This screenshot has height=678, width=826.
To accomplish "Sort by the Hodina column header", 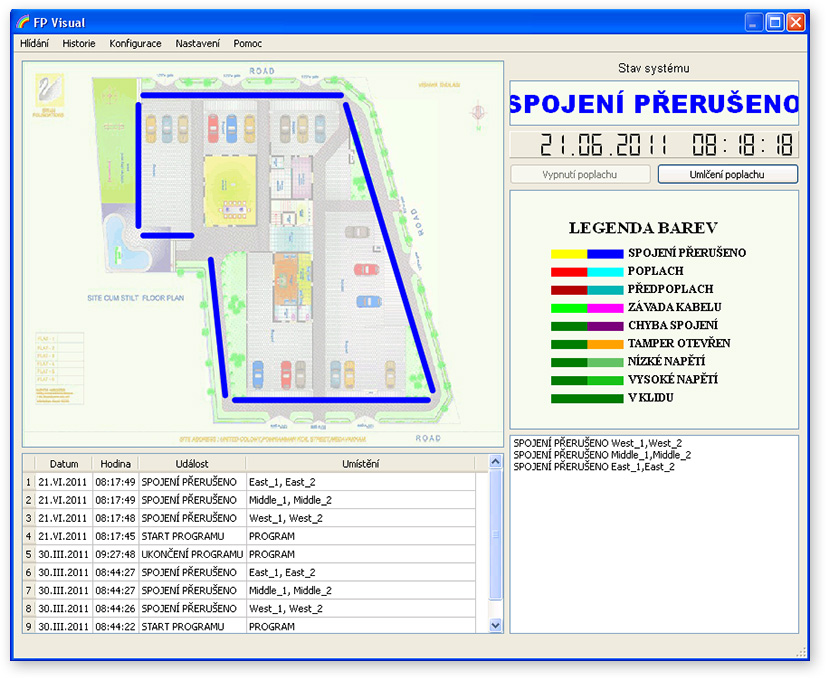I will click(114, 464).
